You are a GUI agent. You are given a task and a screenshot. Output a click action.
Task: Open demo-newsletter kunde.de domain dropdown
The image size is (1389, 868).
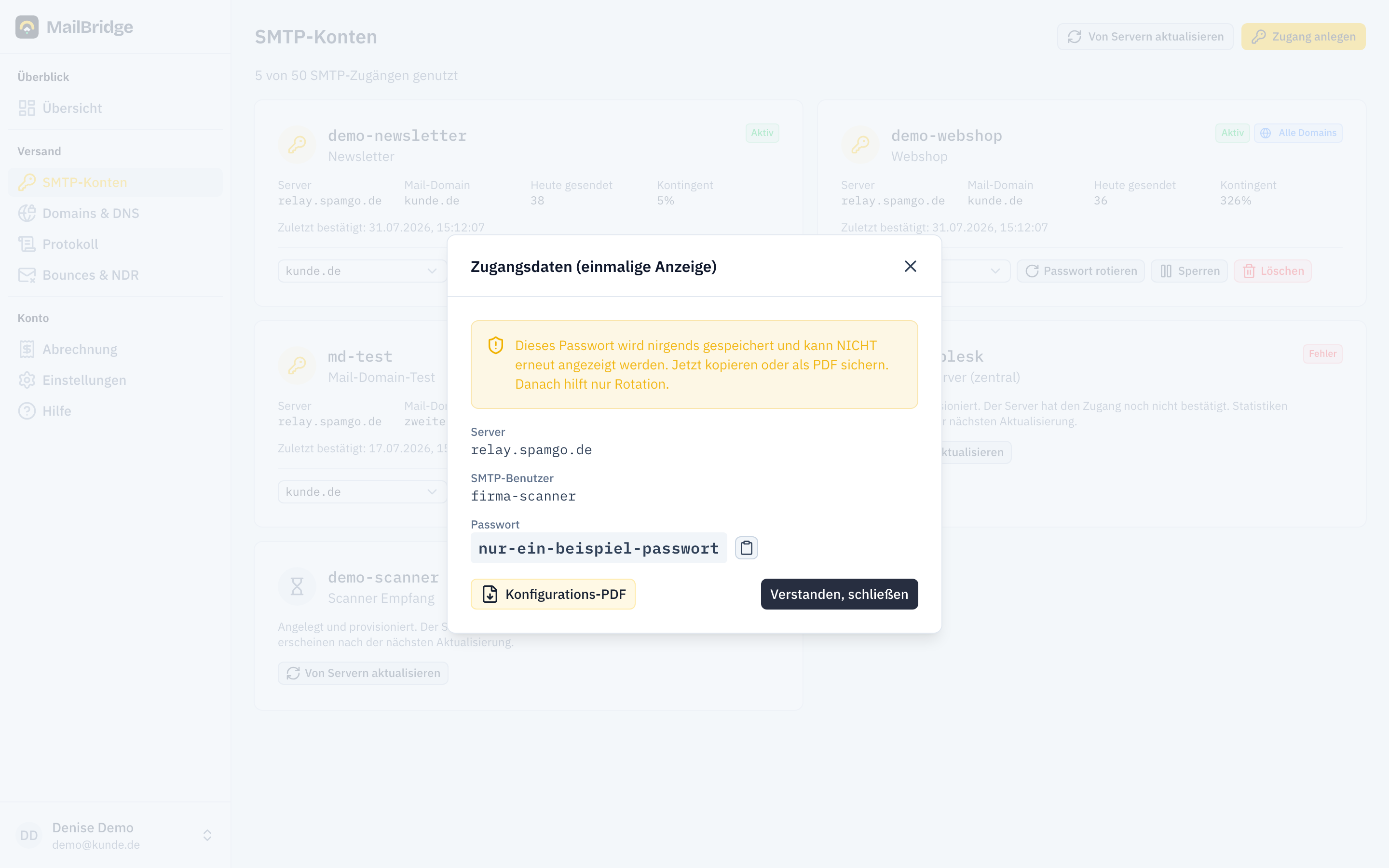point(362,271)
